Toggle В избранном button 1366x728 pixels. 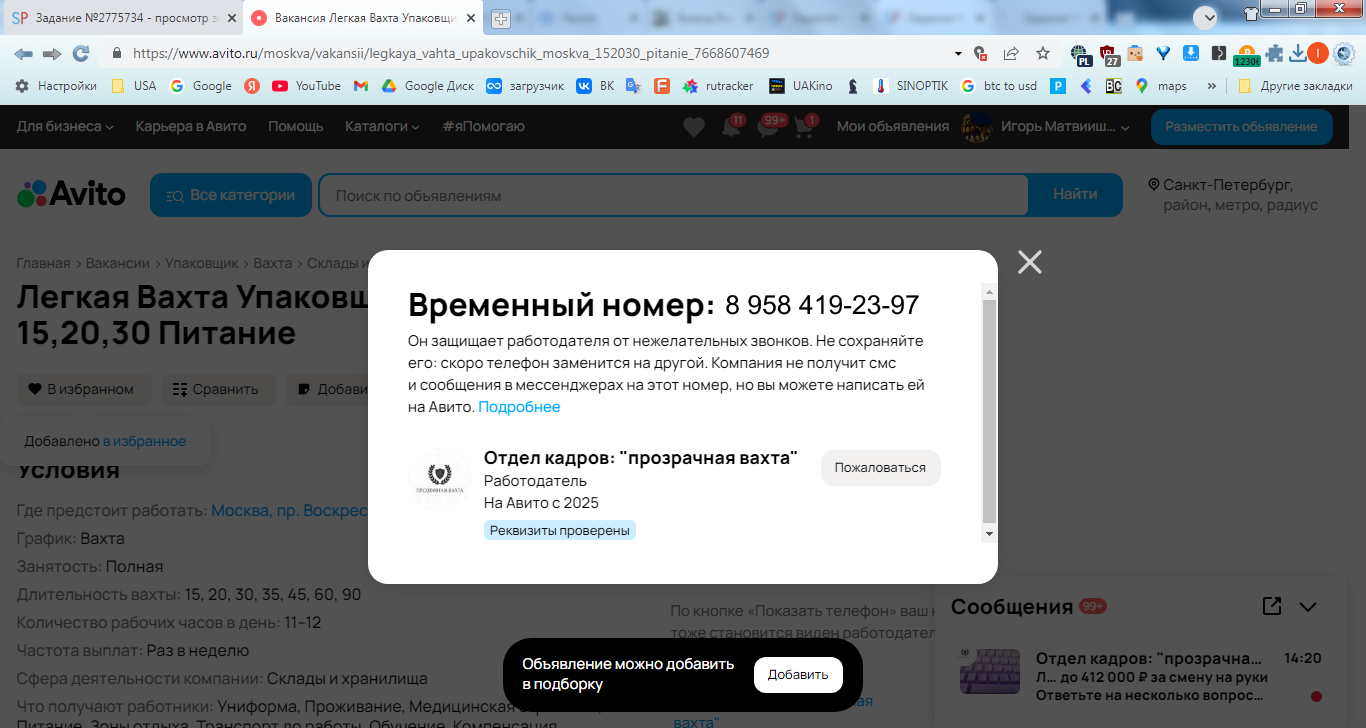pyautogui.click(x=83, y=389)
